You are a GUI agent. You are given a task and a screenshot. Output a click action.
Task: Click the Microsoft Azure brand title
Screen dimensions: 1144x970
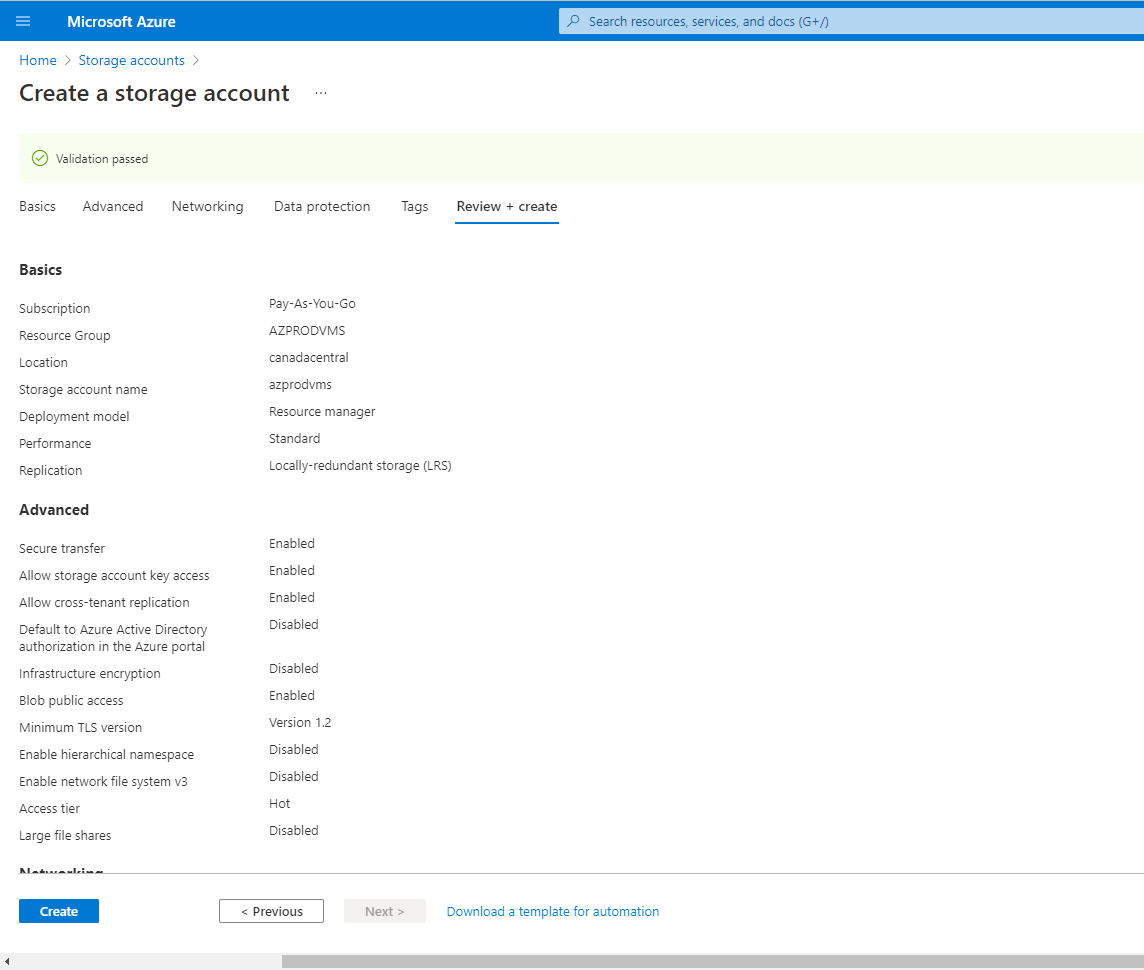tap(121, 22)
